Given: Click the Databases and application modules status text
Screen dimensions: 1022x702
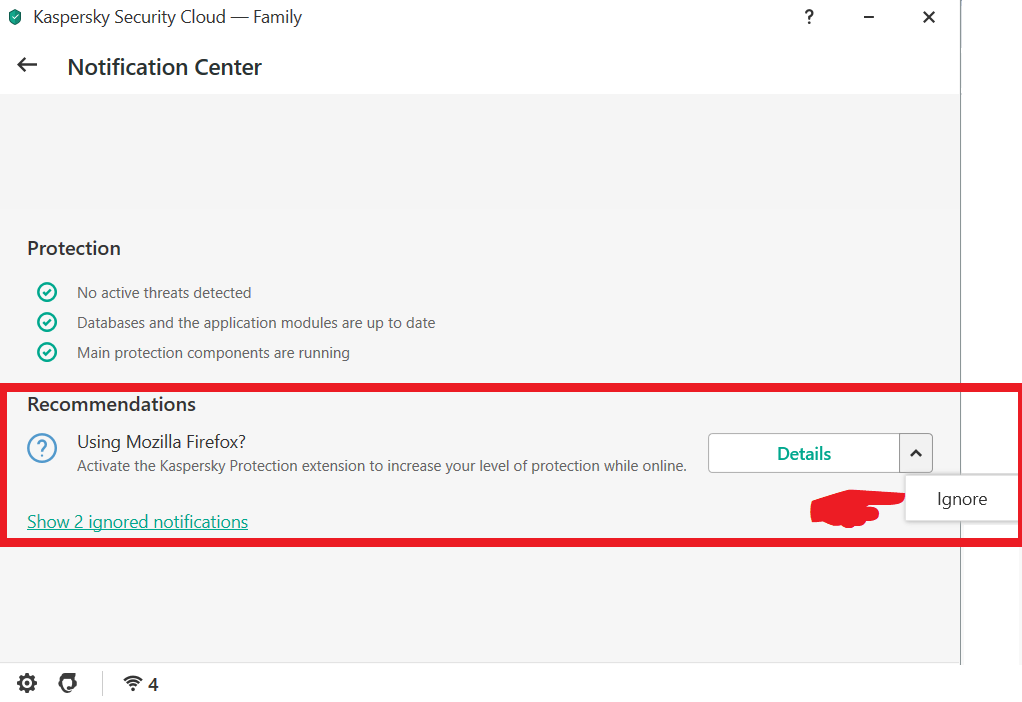Looking at the screenshot, I should 256,323.
